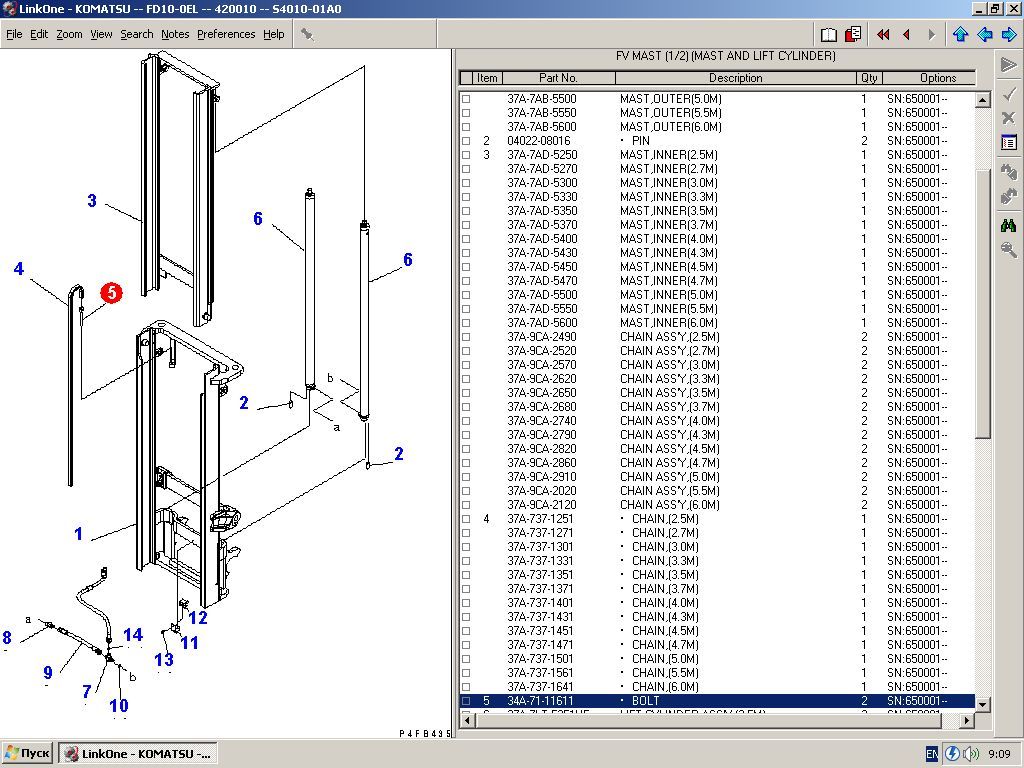Screen dimensions: 1024x768
Task: Select callout 3 for the inner mast
Action: pos(92,201)
